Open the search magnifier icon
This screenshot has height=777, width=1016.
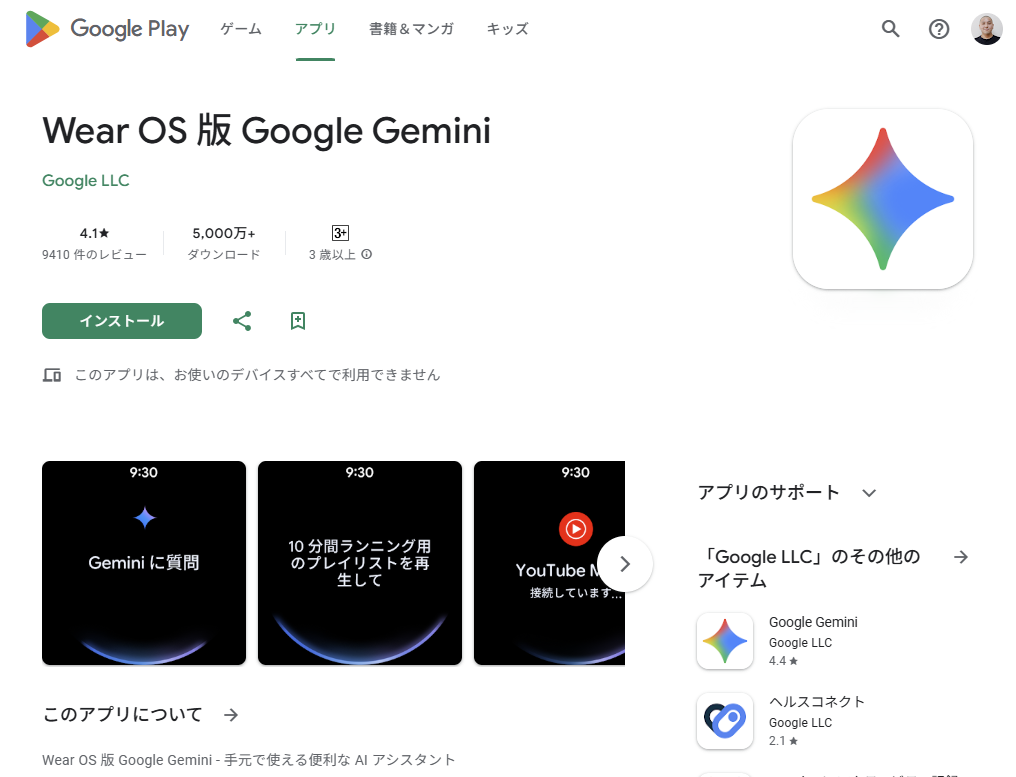pyautogui.click(x=890, y=29)
